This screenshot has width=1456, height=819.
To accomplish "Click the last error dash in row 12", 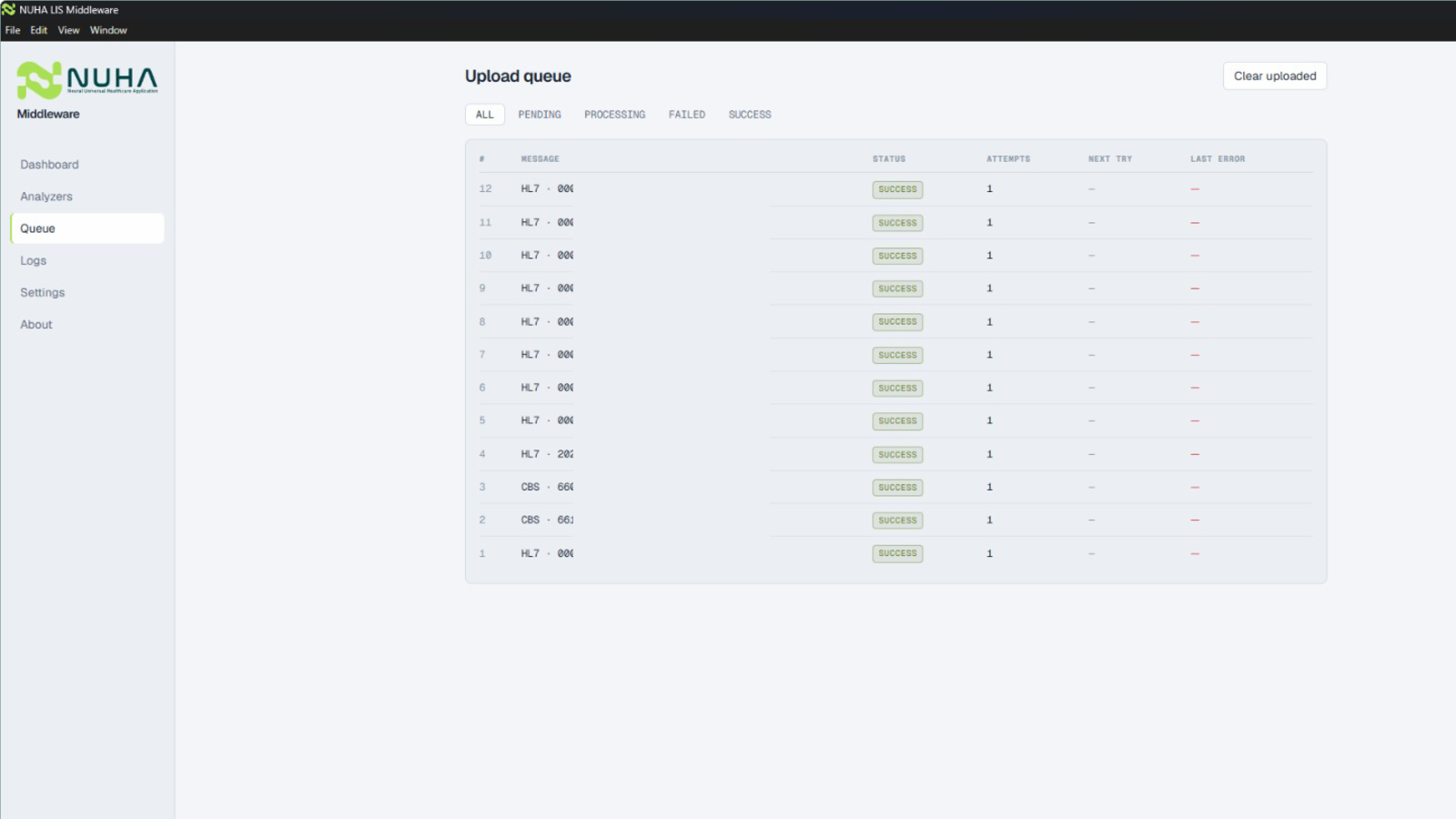I will (1195, 189).
